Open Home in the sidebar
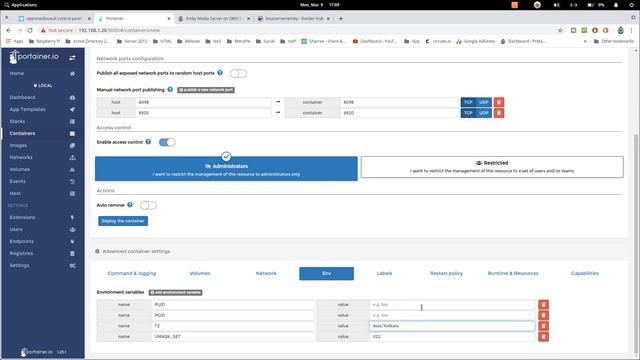 tap(17, 73)
